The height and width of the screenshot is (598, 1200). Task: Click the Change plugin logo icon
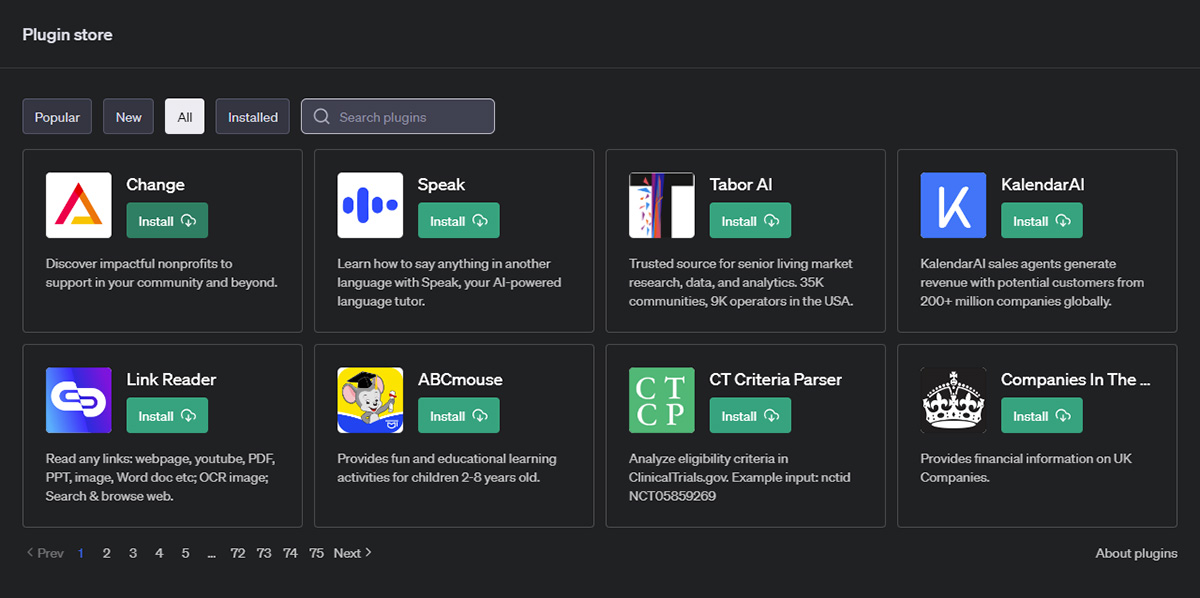pyautogui.click(x=78, y=205)
